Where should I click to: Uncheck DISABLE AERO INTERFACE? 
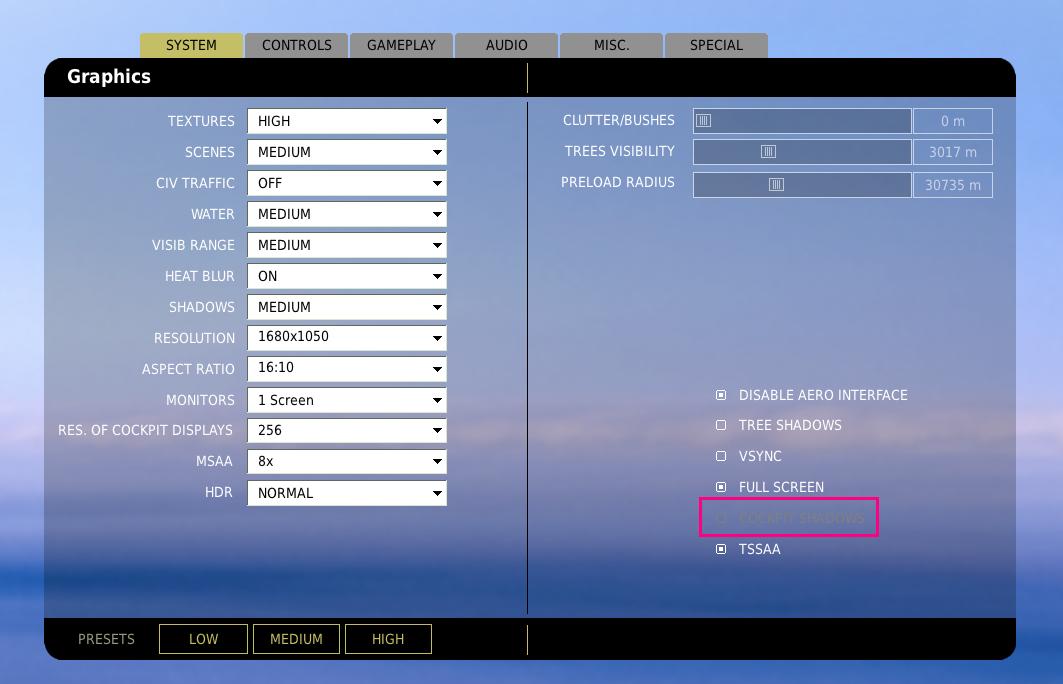tap(721, 395)
